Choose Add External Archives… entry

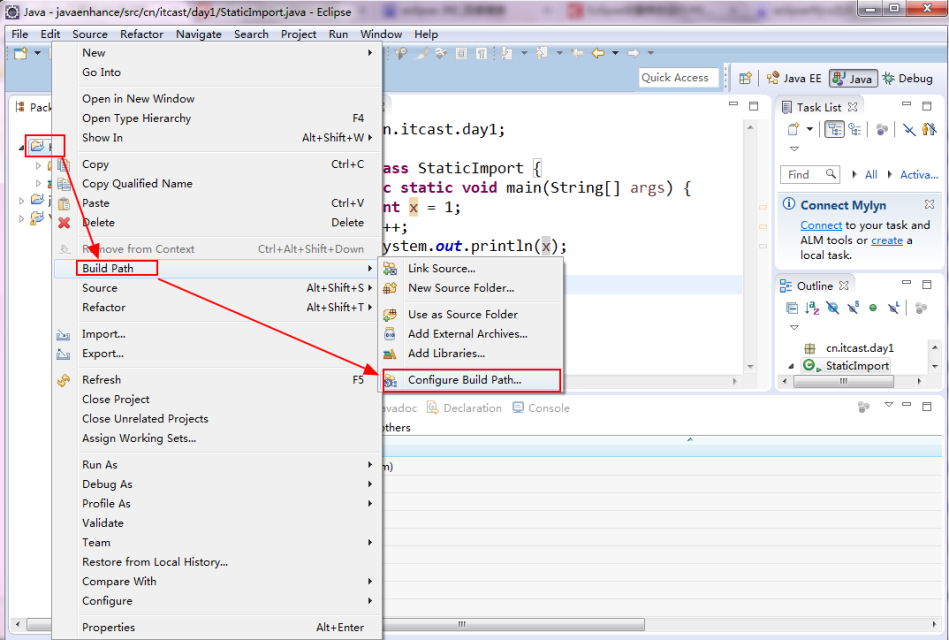470,334
